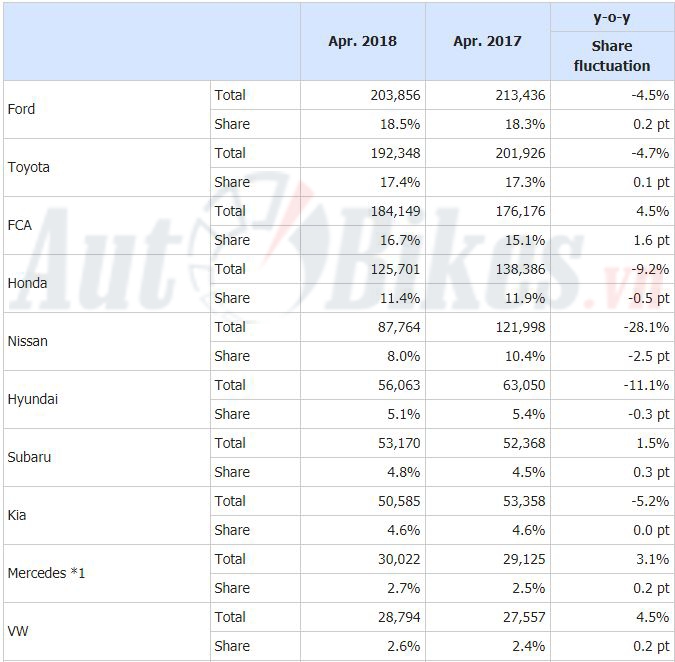
Task: Click the Hyundai brand cell
Action: point(32,399)
